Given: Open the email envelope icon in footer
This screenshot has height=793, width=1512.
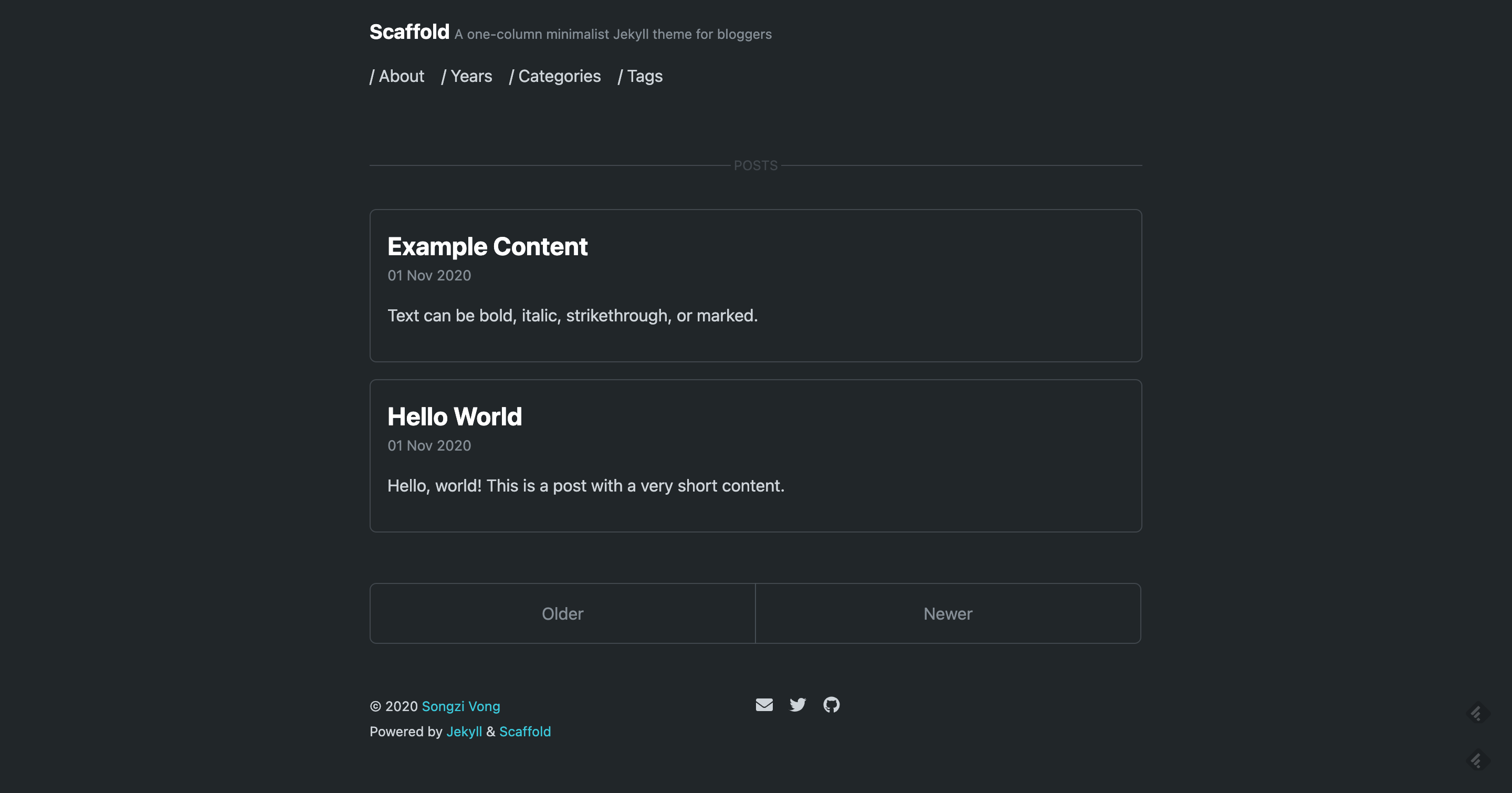Looking at the screenshot, I should pos(764,704).
